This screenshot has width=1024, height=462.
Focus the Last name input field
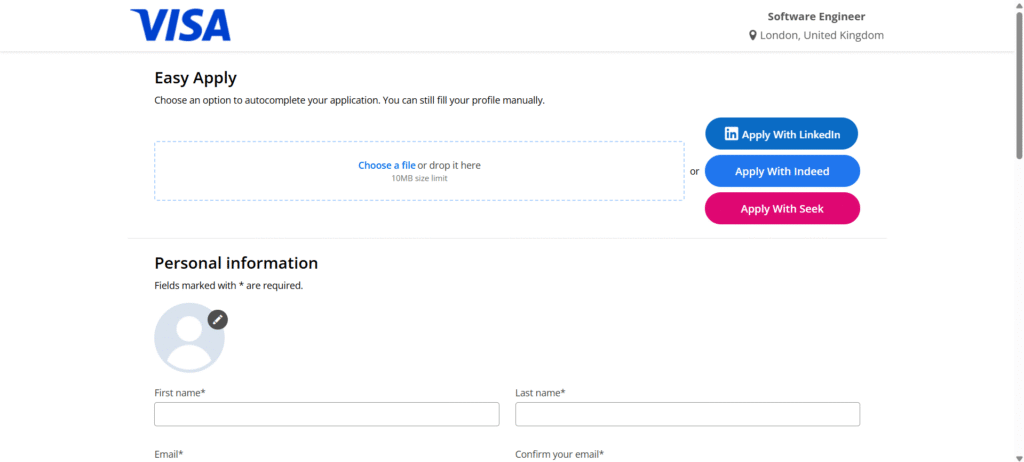coord(688,414)
